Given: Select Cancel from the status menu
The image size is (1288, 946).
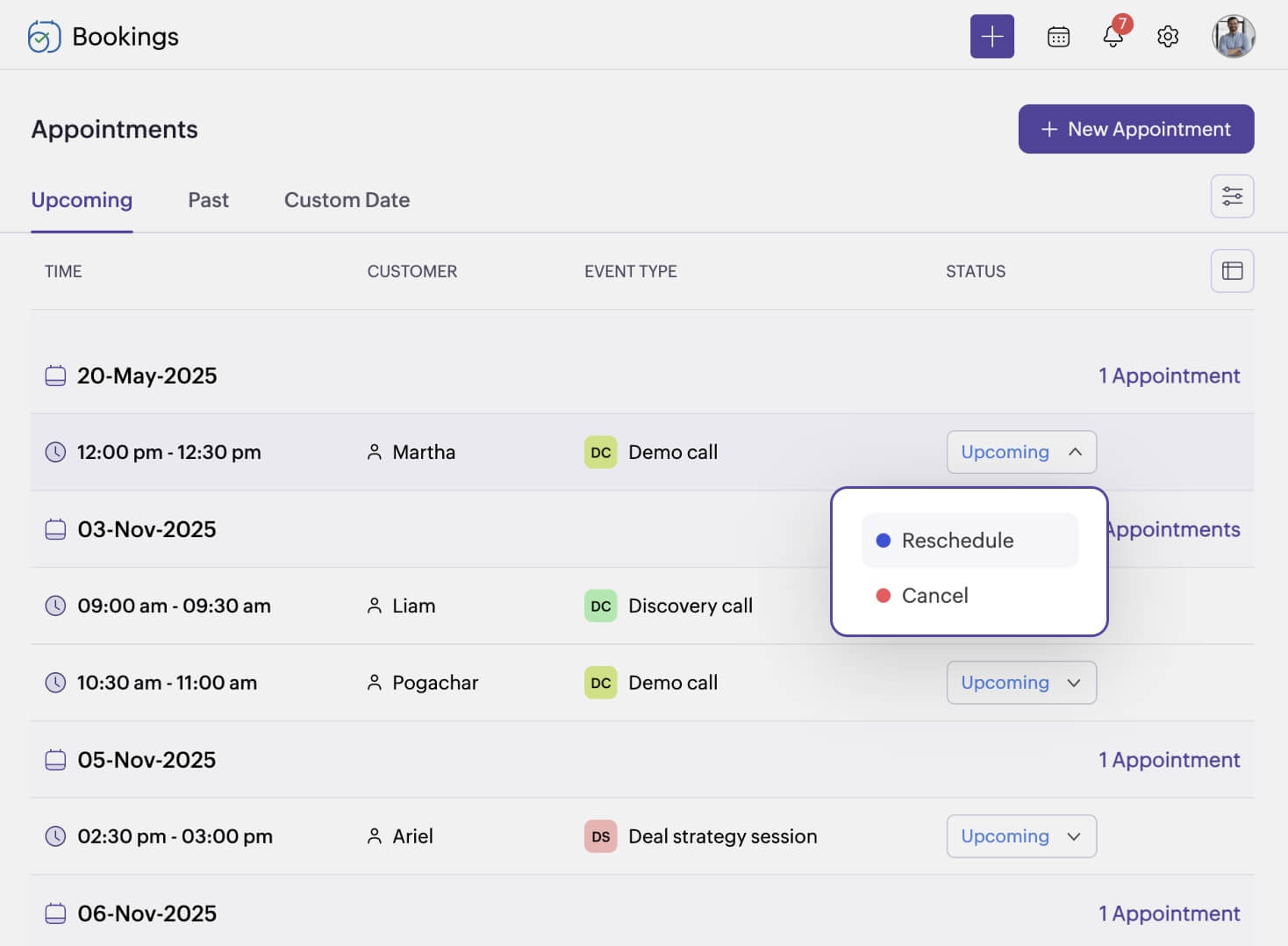Looking at the screenshot, I should tap(934, 596).
